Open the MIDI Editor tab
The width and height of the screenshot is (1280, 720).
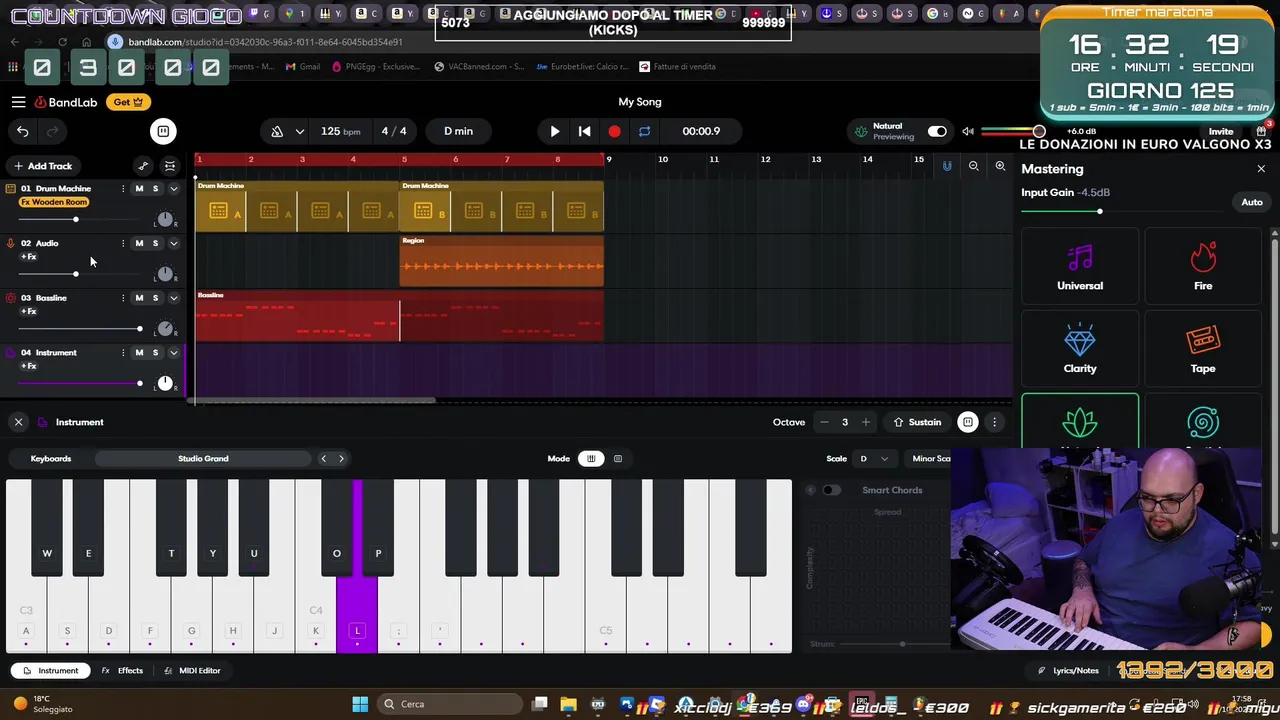192,671
